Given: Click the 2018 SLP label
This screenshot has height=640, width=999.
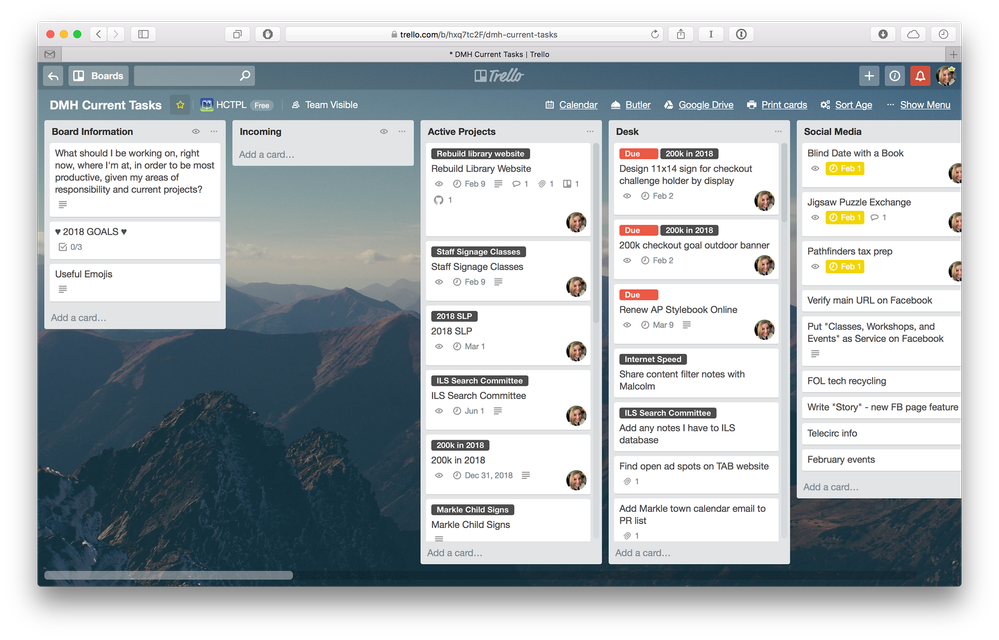Looking at the screenshot, I should click(x=454, y=316).
